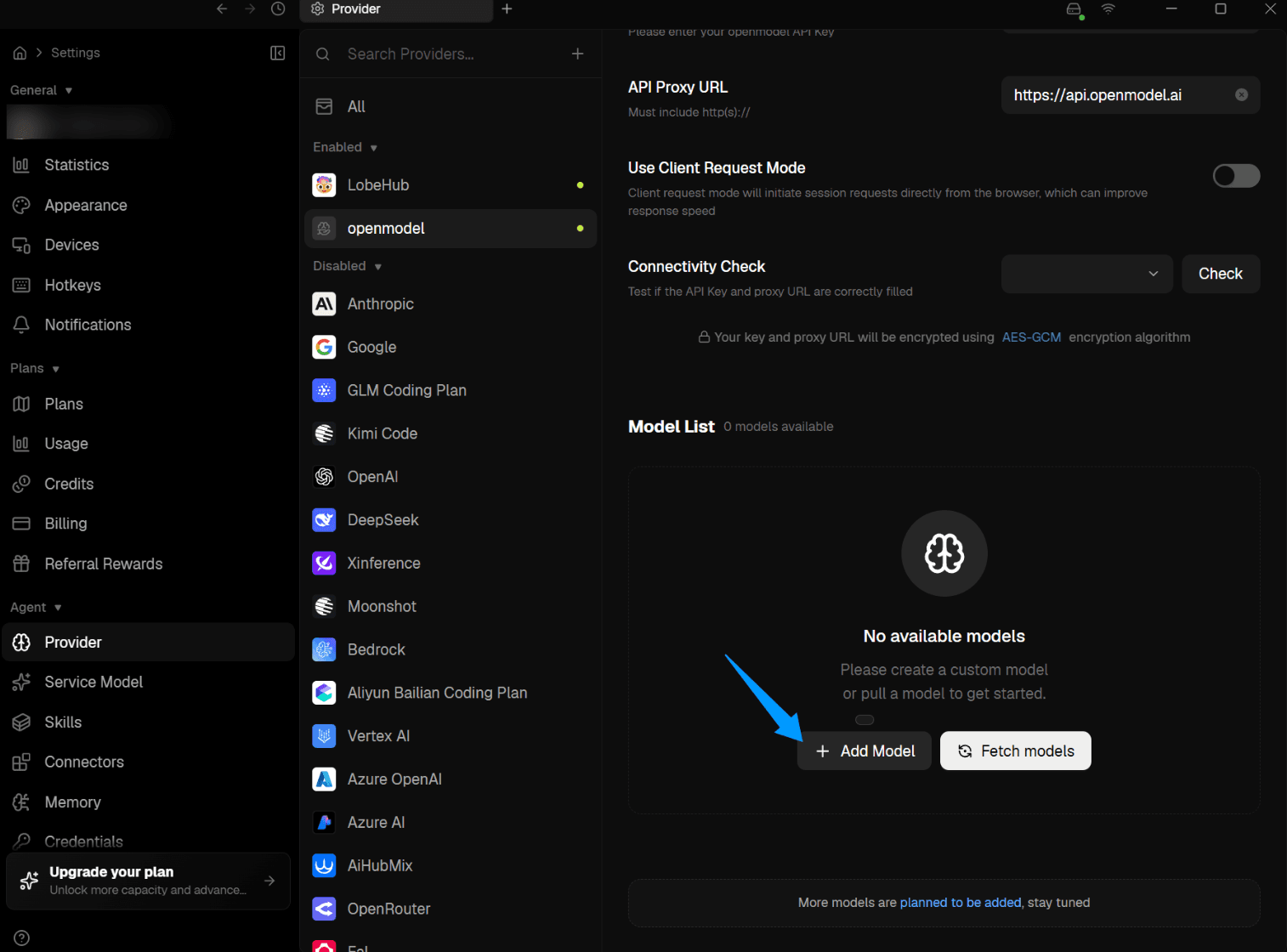Viewport: 1287px width, 952px height.
Task: Switch to the Provider tab
Action: [396, 9]
